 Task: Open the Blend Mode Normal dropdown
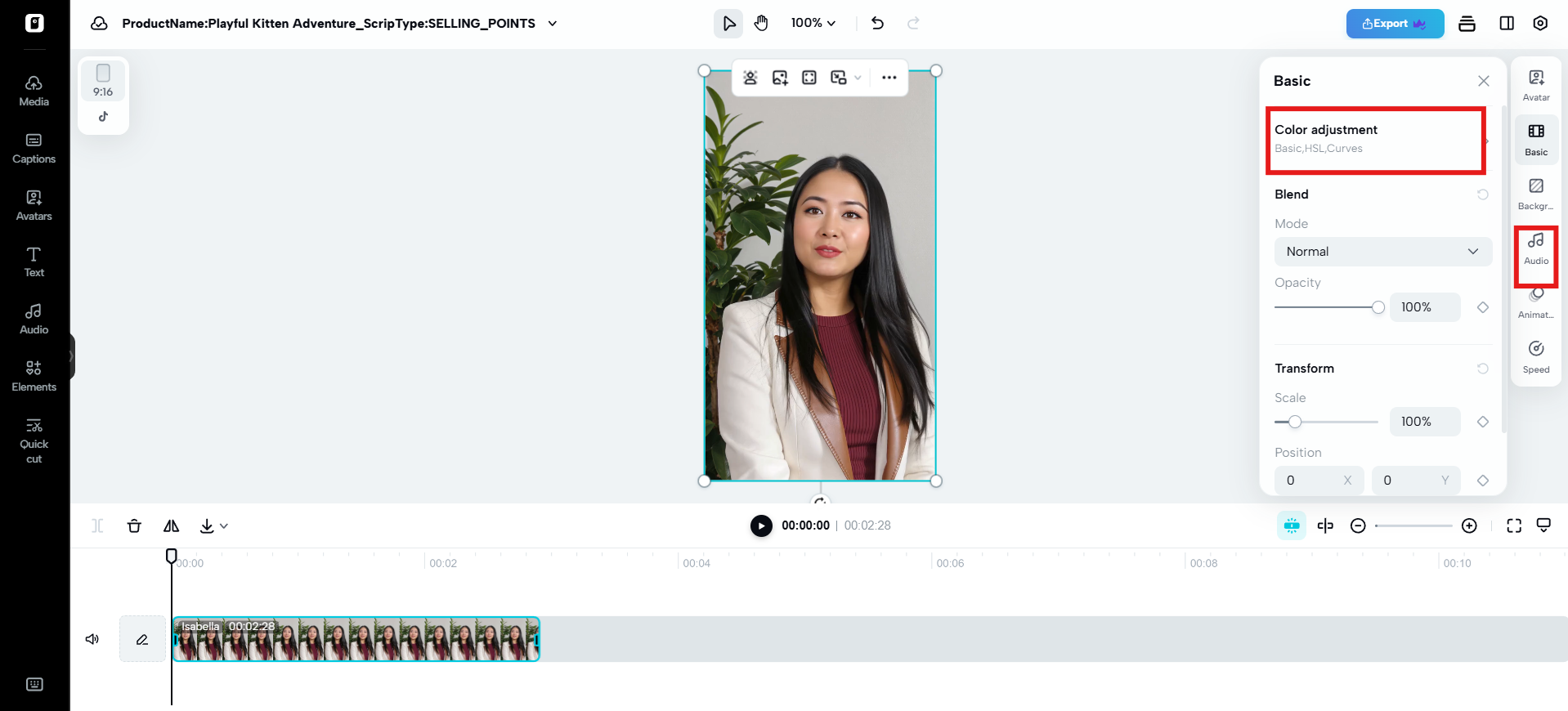[1382, 252]
